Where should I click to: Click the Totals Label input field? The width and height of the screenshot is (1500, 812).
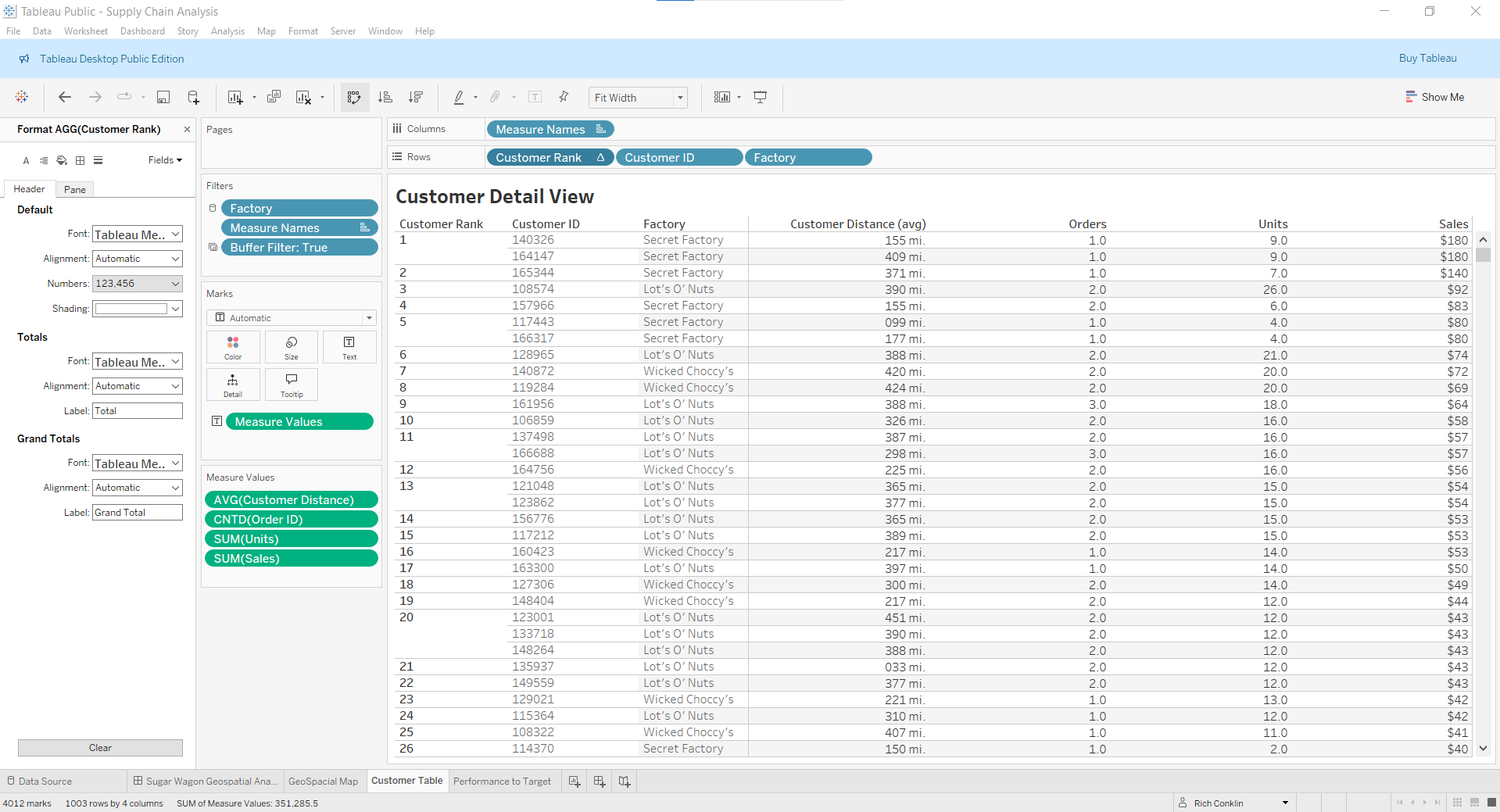[138, 411]
